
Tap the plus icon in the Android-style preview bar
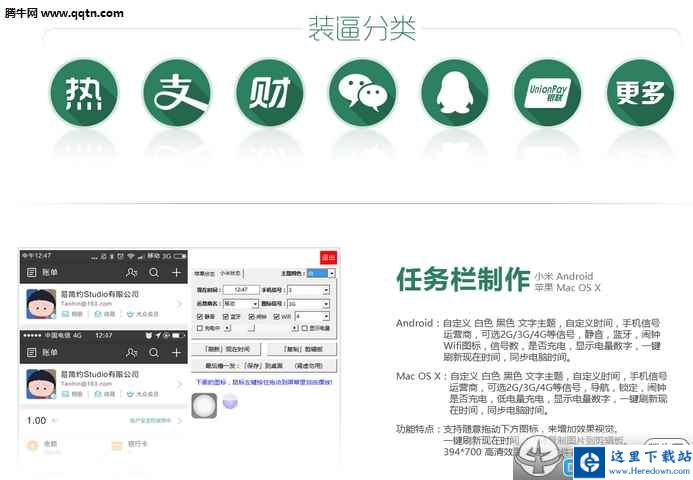pyautogui.click(x=176, y=272)
